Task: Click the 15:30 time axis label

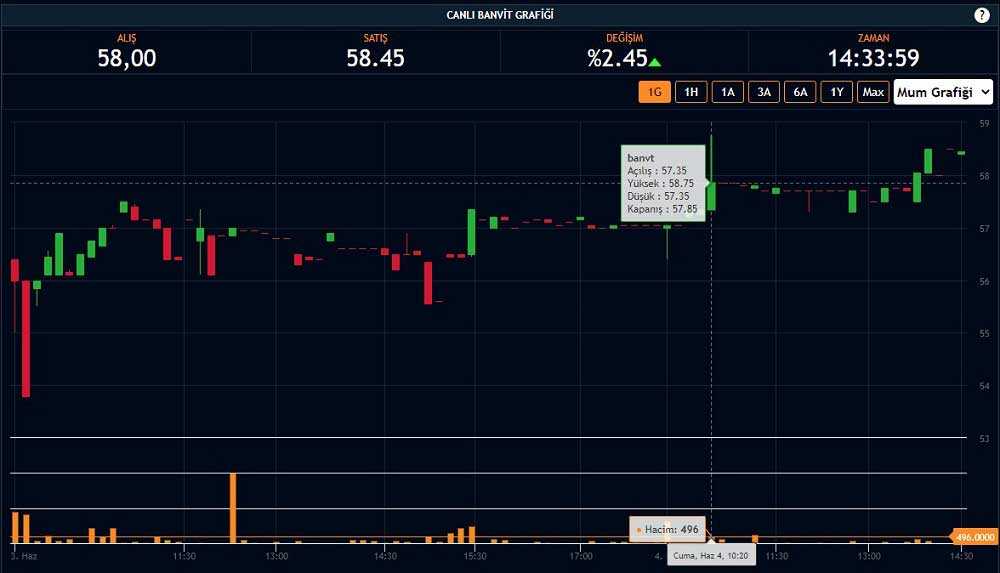Action: (x=474, y=556)
